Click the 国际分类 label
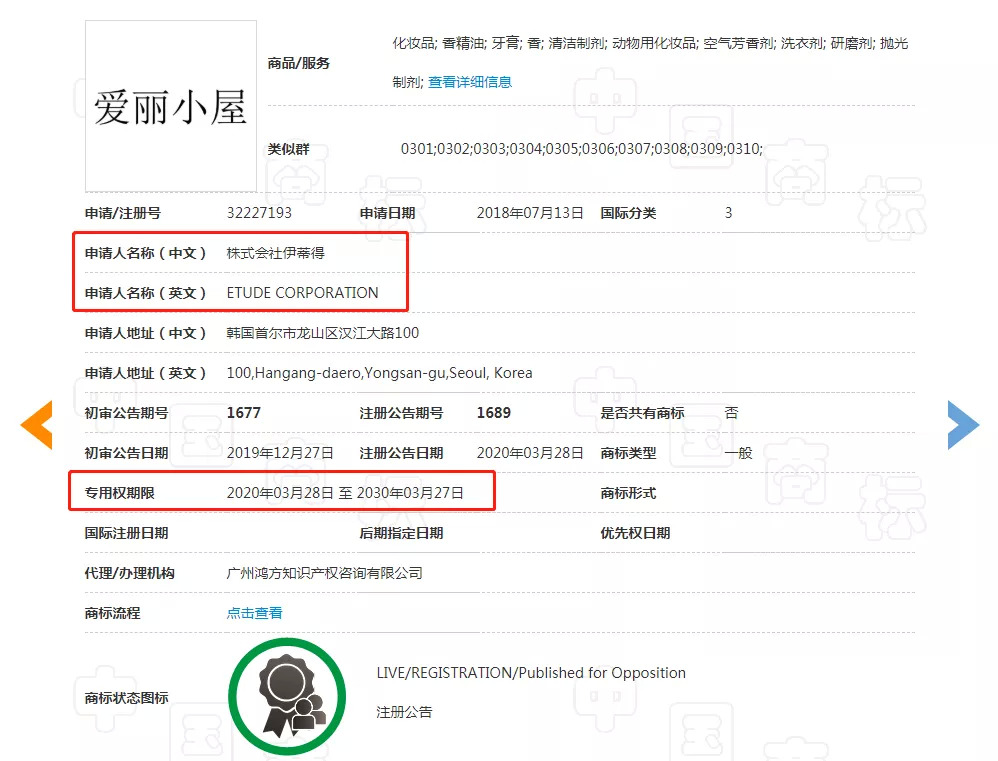Image resolution: width=998 pixels, height=761 pixels. pos(628,213)
